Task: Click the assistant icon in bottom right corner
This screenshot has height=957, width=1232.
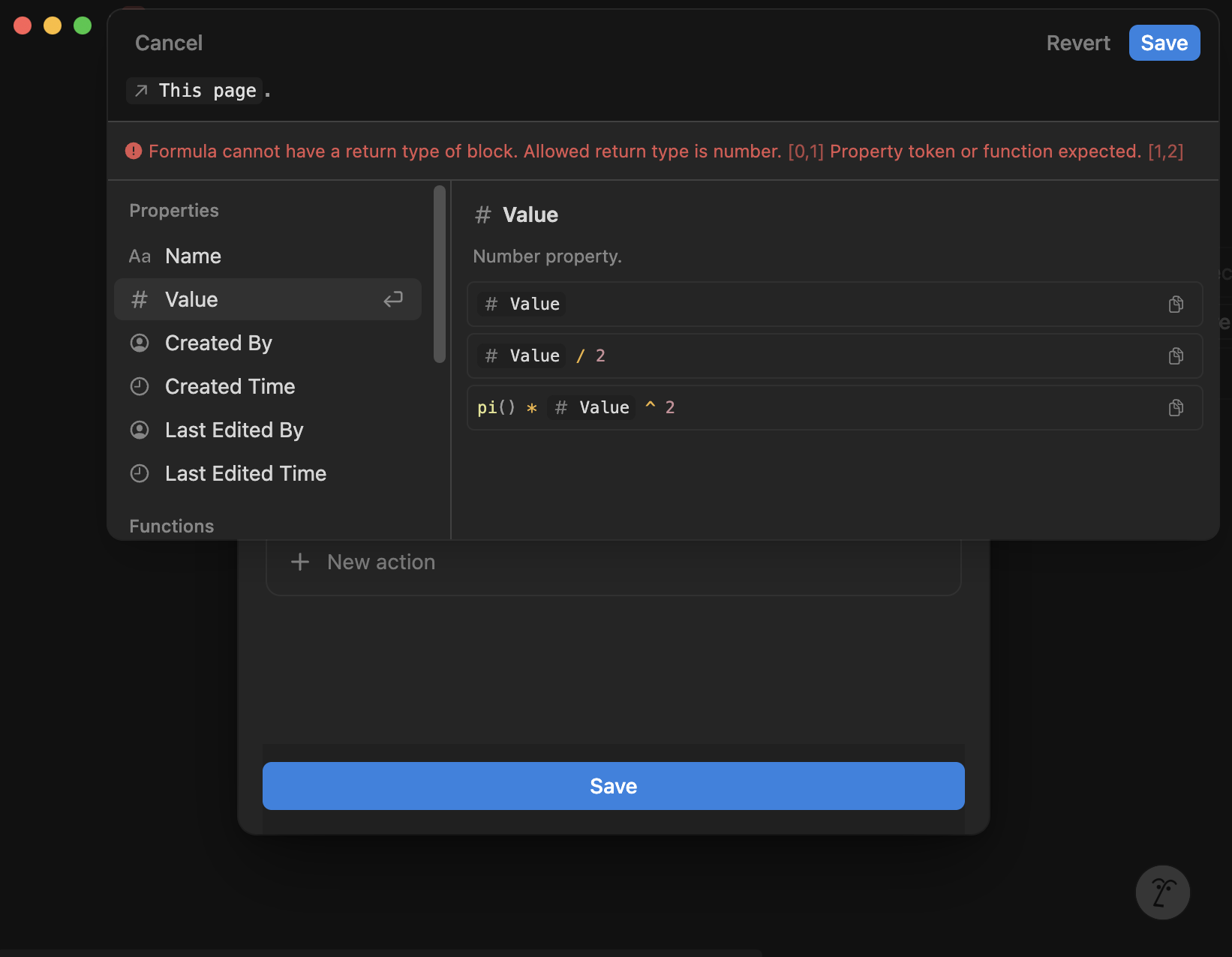Action: (1162, 892)
